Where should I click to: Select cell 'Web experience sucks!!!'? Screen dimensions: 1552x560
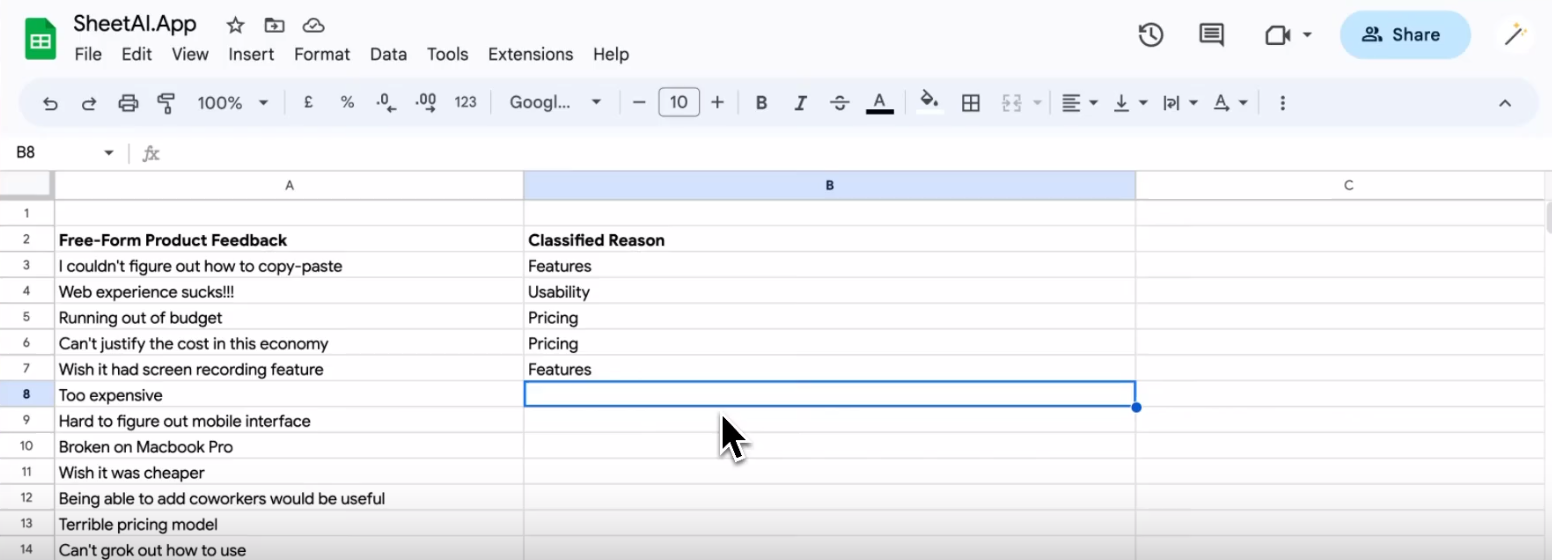coord(289,292)
